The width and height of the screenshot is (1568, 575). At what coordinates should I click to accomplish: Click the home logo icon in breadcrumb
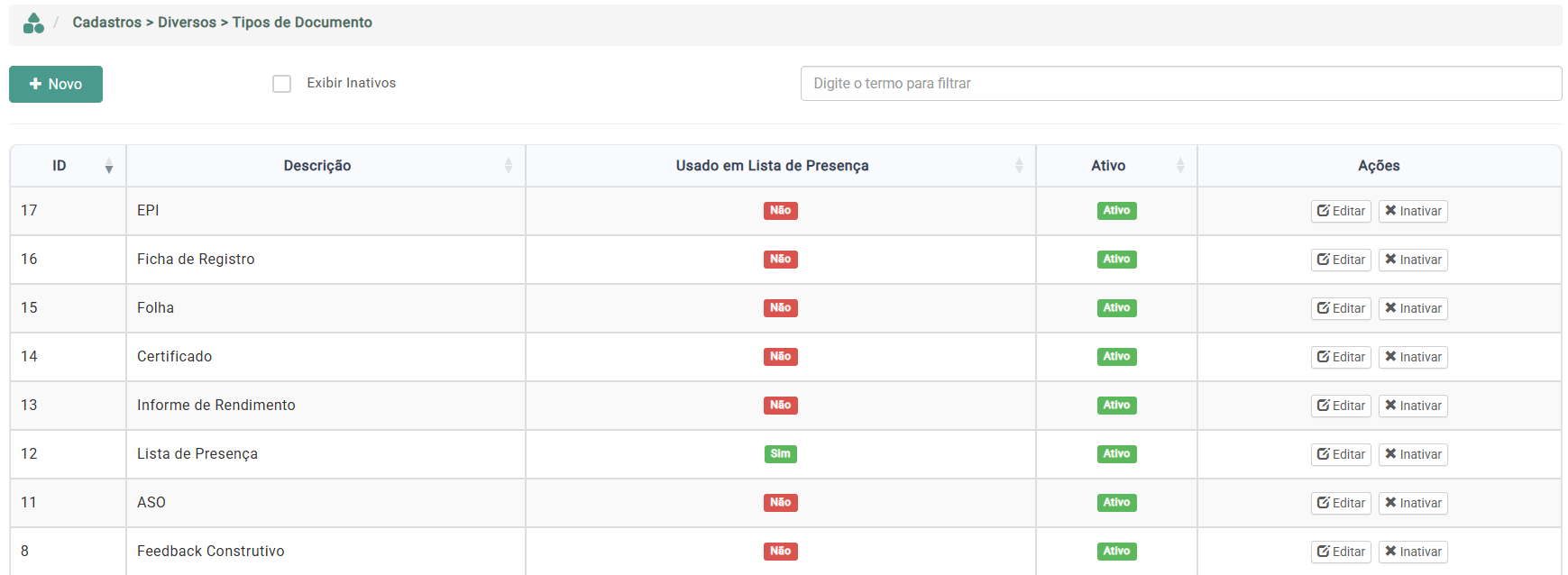pyautogui.click(x=33, y=23)
